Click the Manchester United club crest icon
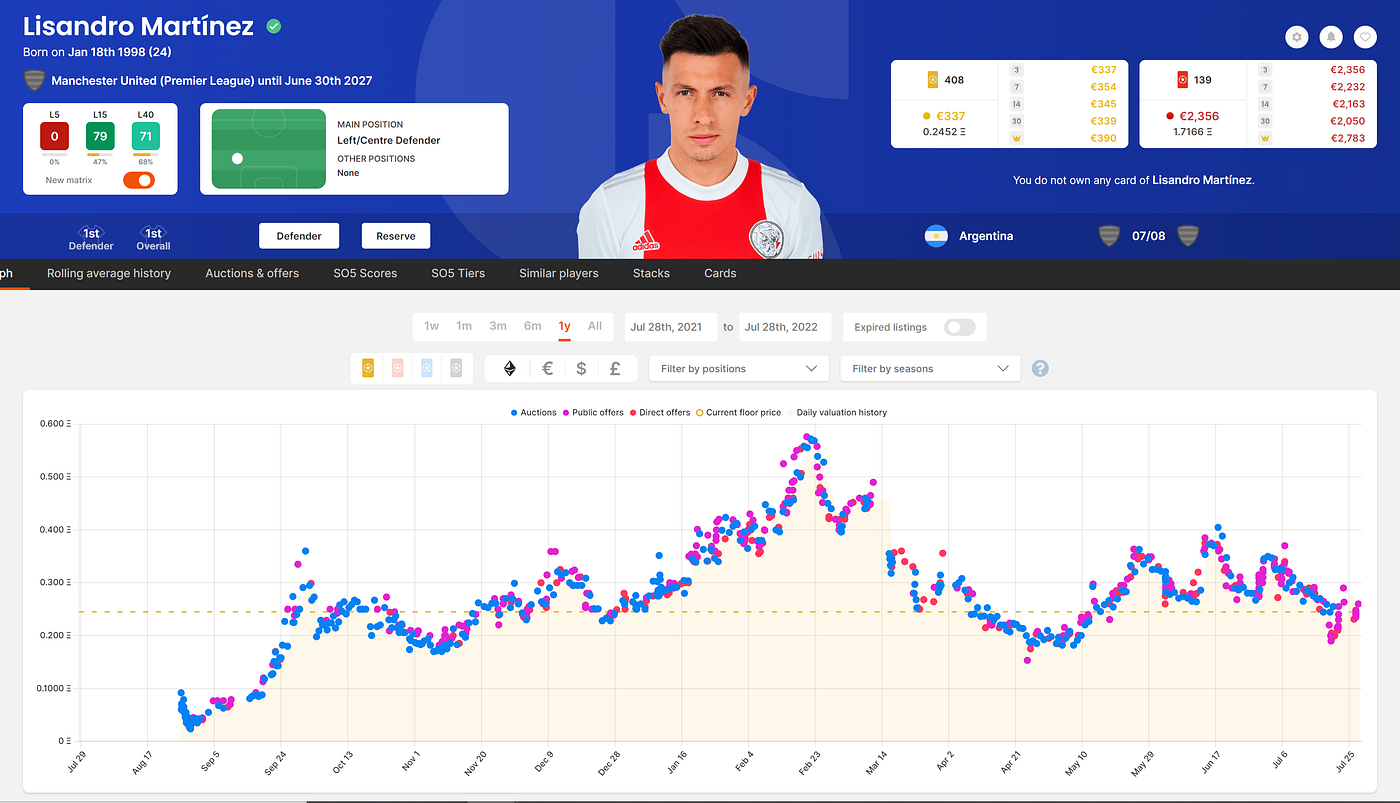Screen dimensions: 1400x803 [34, 80]
